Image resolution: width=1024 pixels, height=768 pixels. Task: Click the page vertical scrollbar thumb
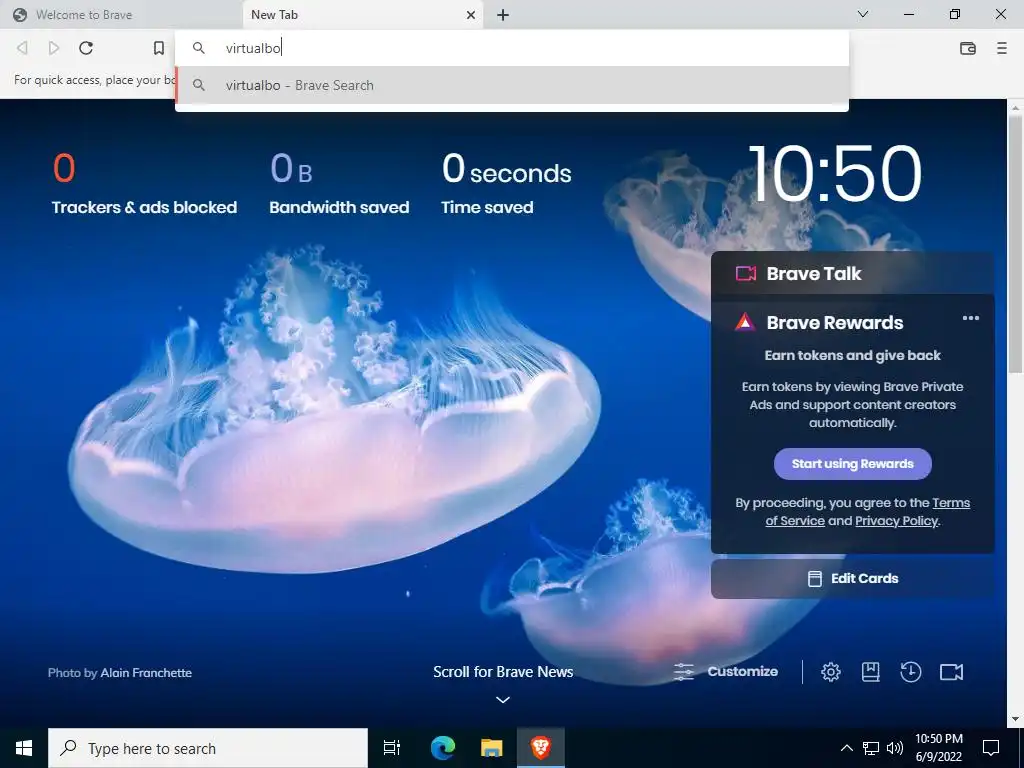point(1014,245)
